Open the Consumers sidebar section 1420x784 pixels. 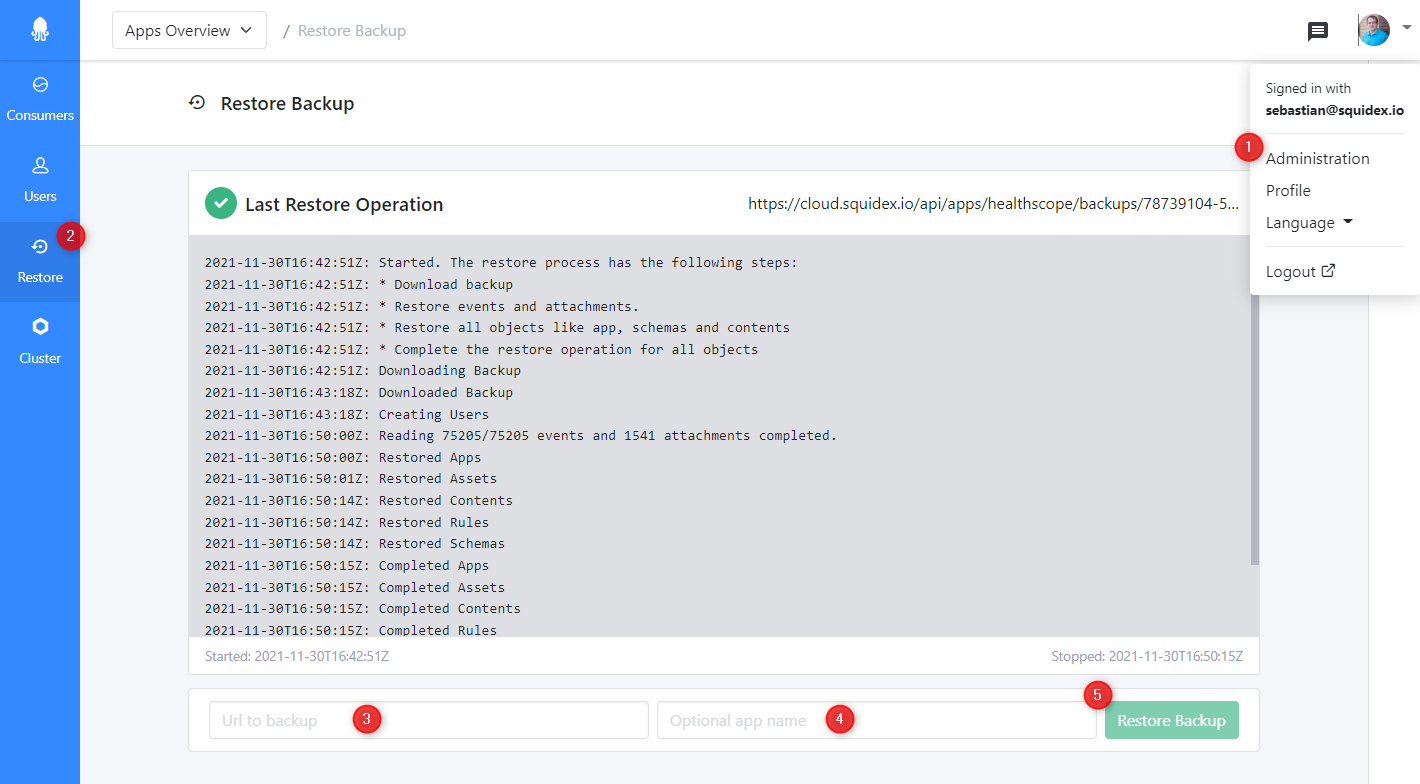(x=40, y=100)
